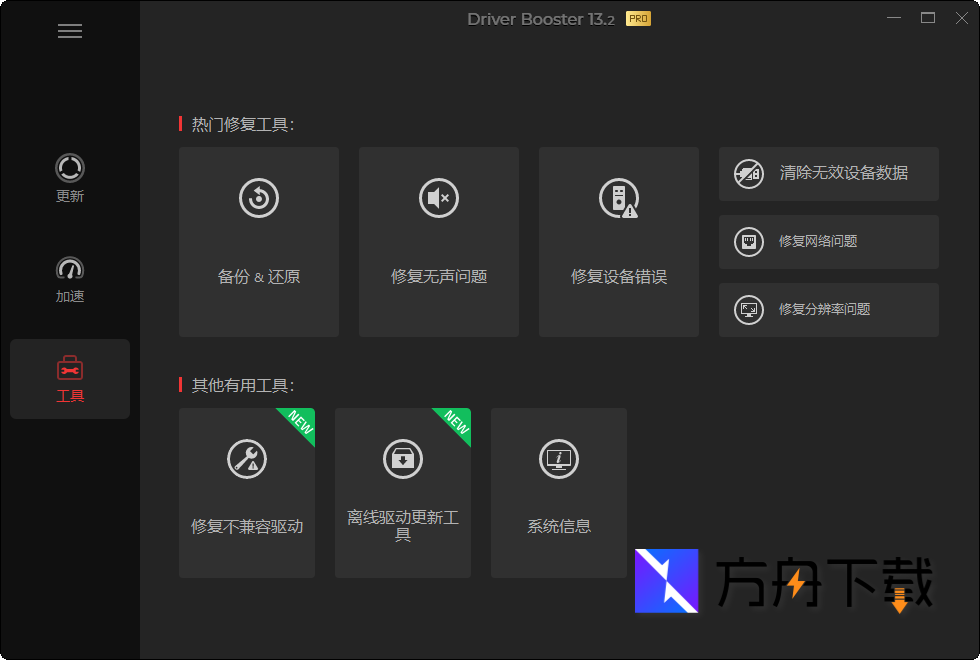This screenshot has height=660, width=980.
Task: Click the Fix Resolution Problem icon
Action: coord(748,309)
